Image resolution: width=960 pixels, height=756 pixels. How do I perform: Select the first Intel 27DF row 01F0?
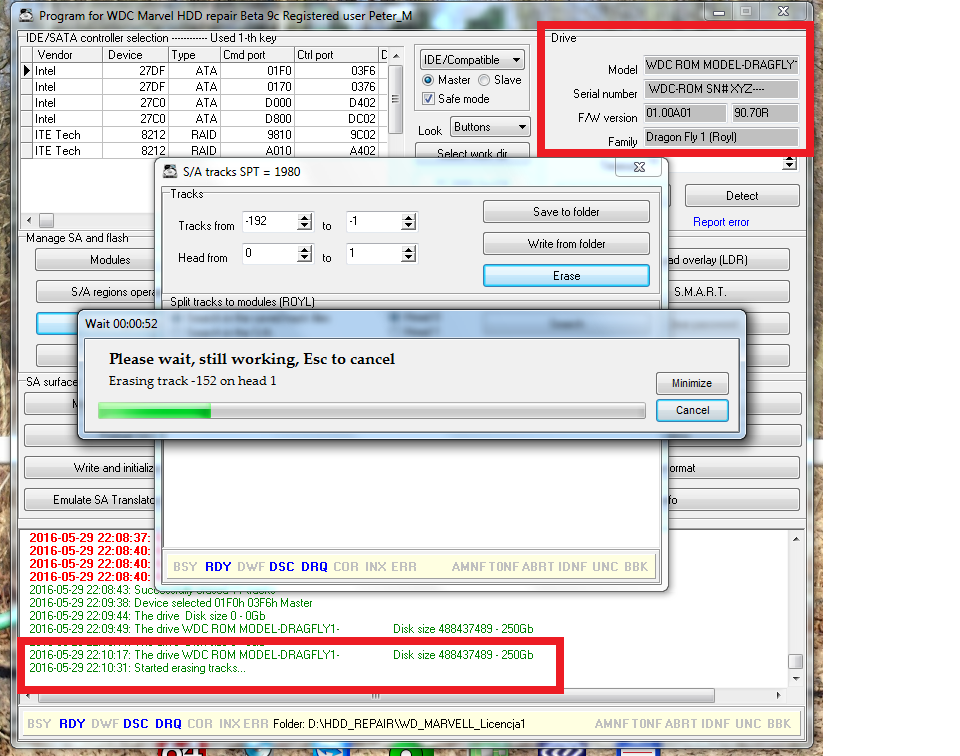click(204, 71)
